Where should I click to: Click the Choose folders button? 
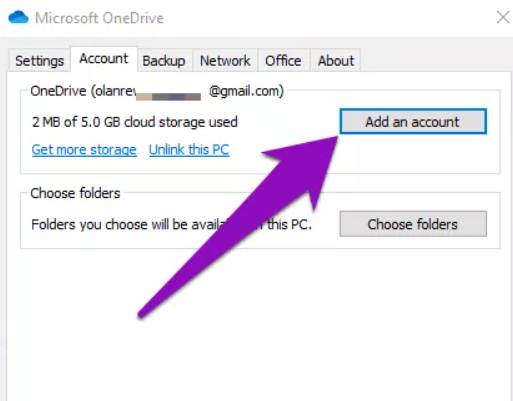[413, 224]
